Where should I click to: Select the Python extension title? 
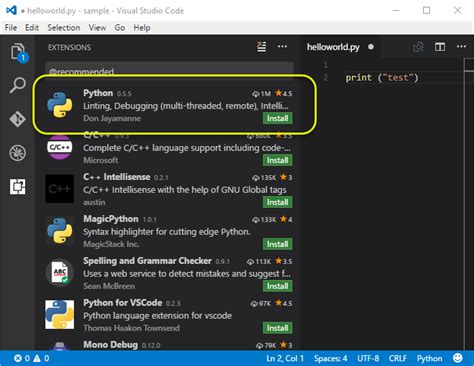(98, 93)
